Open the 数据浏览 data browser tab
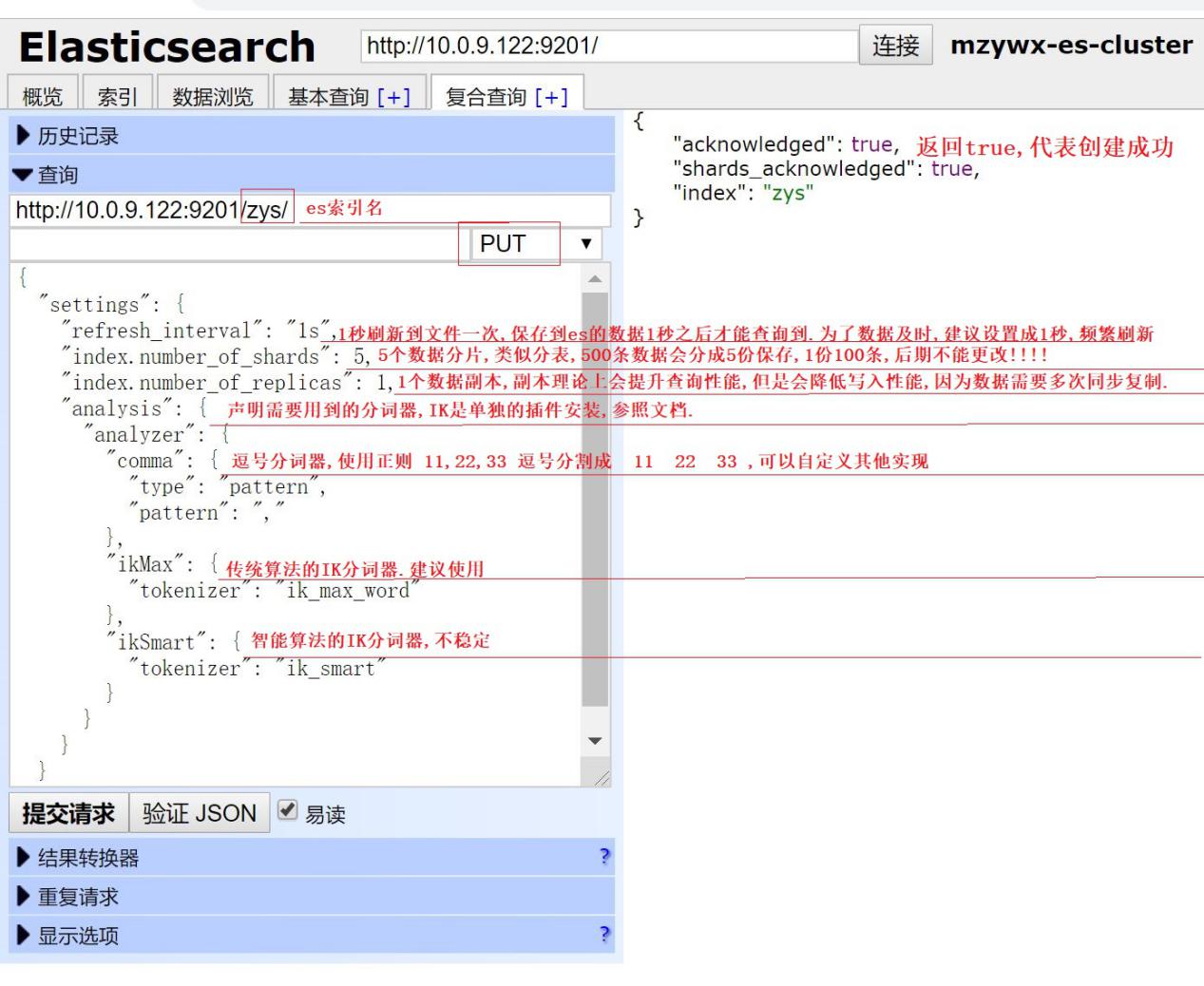 (x=213, y=97)
